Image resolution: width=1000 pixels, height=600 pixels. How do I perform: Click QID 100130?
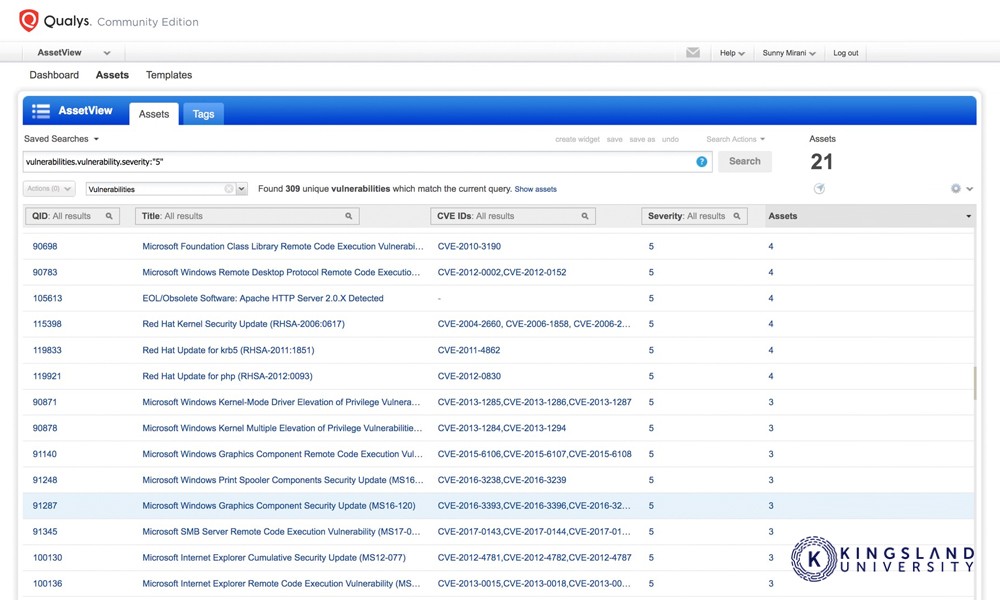pyautogui.click(x=47, y=557)
